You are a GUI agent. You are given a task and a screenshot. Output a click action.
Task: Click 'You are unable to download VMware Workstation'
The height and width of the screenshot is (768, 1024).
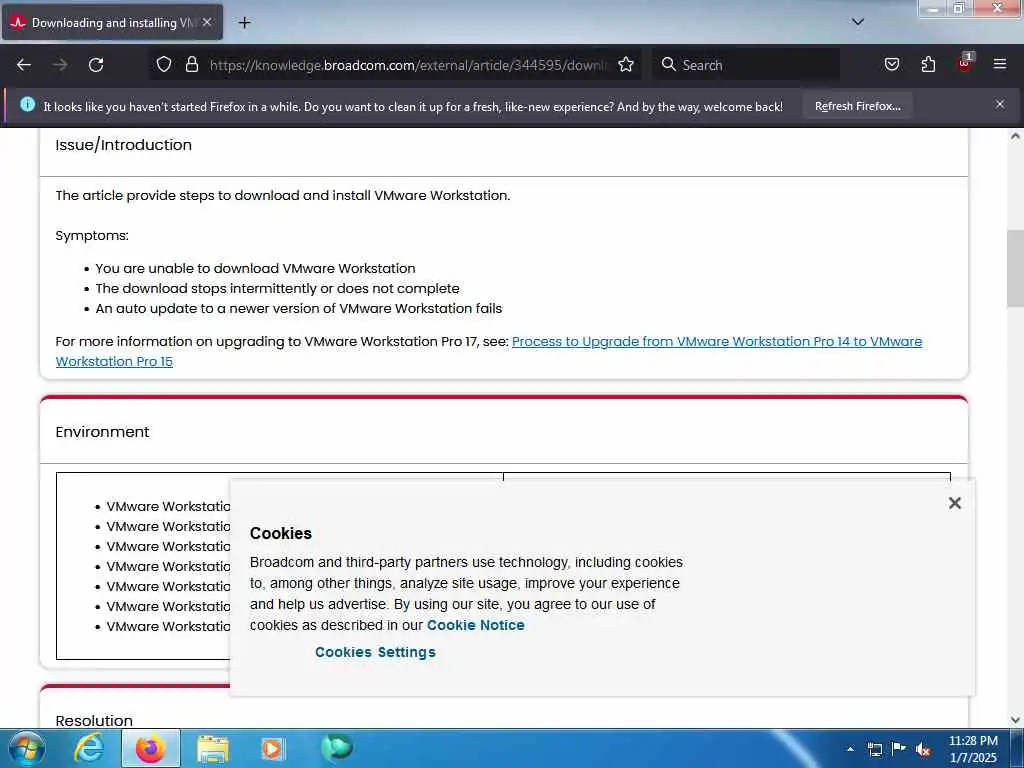click(x=255, y=268)
